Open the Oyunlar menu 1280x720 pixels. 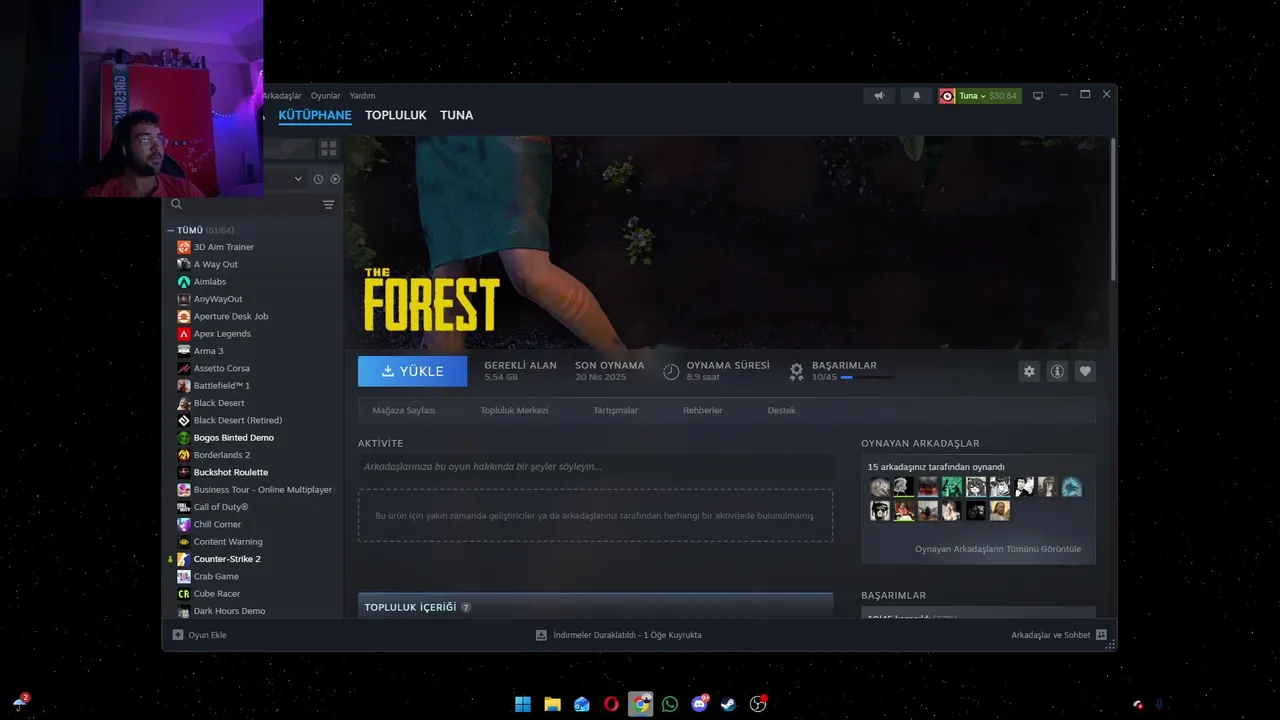(x=326, y=96)
